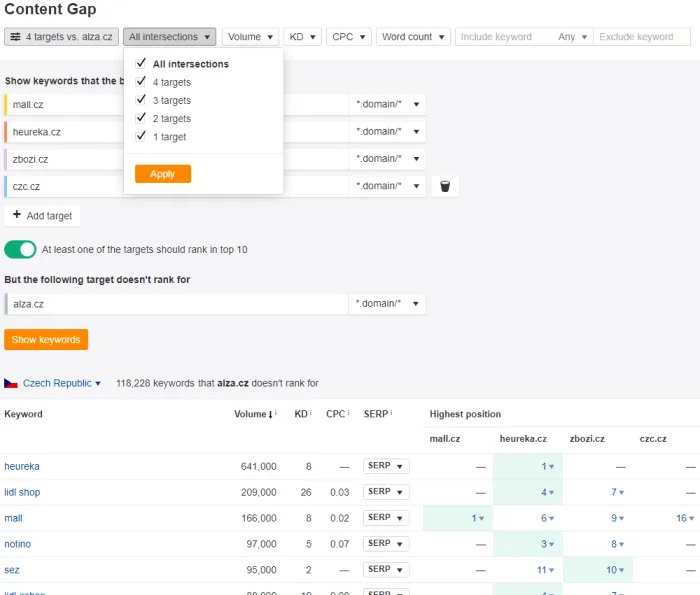Open the Czech Republic country selector

tap(62, 383)
